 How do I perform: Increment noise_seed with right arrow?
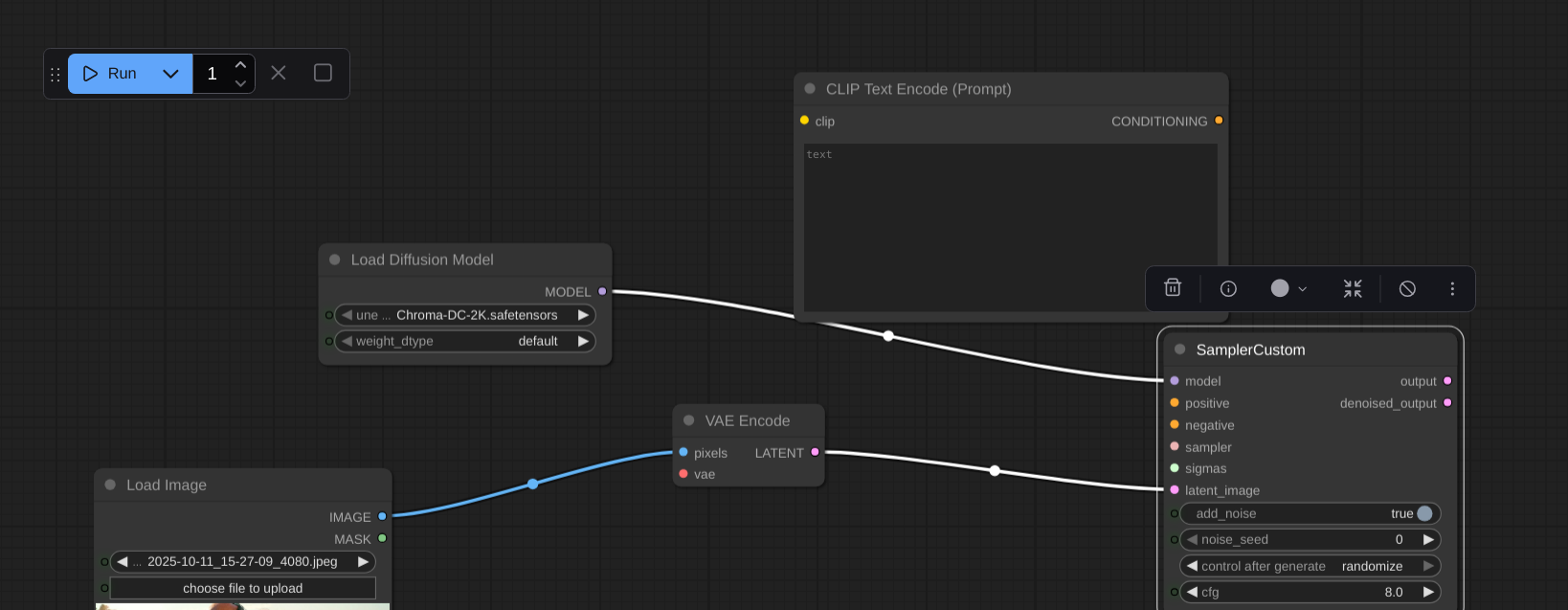1428,539
